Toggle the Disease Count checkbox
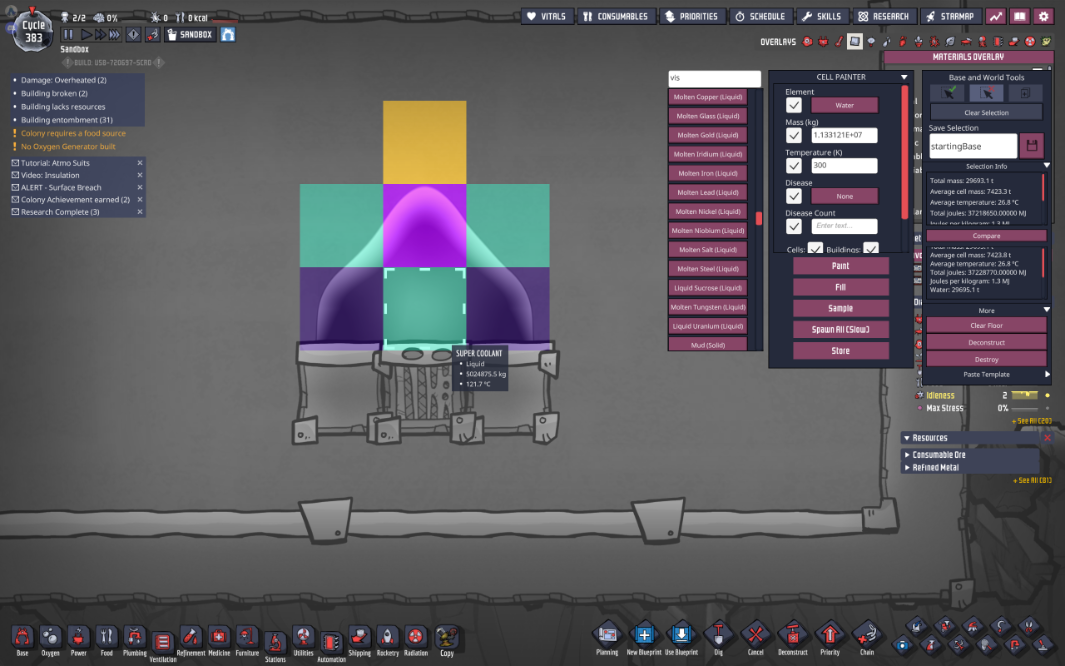Screen dimensions: 1065x666 click(793, 225)
